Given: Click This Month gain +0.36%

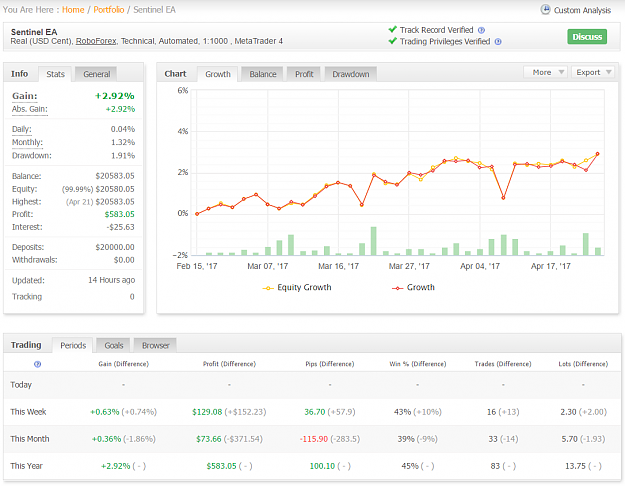Looking at the screenshot, I should (106, 439).
